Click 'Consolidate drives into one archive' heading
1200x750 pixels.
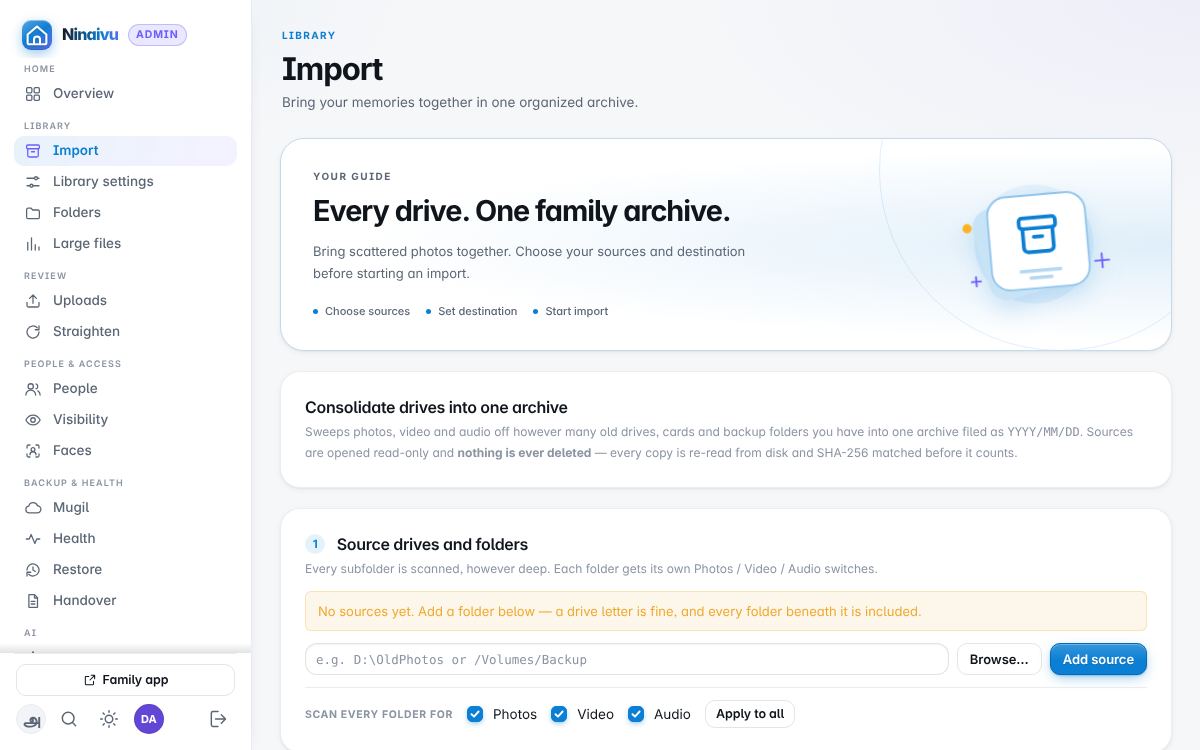(x=436, y=407)
